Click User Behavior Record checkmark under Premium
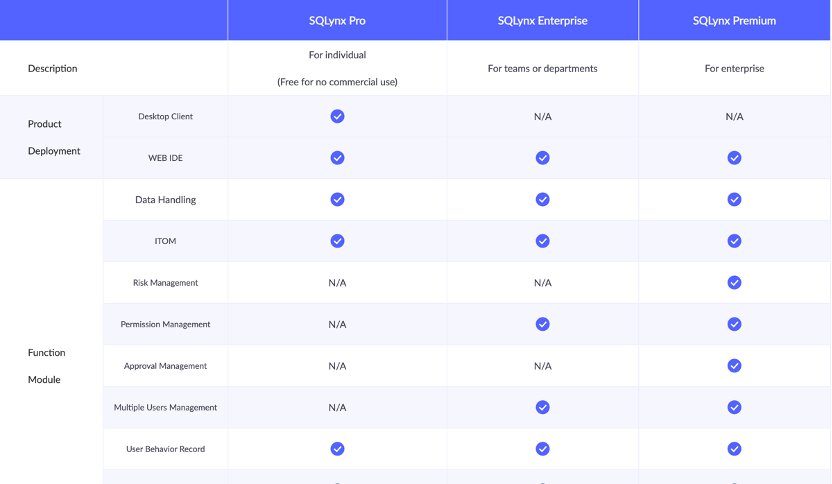Screen dimensions: 832x484 click(x=734, y=449)
